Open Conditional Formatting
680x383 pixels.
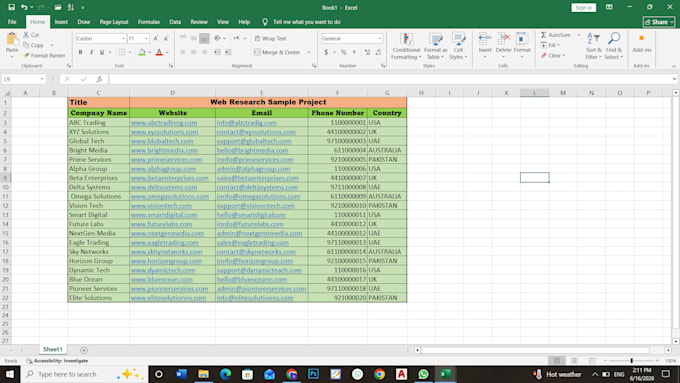[x=406, y=46]
